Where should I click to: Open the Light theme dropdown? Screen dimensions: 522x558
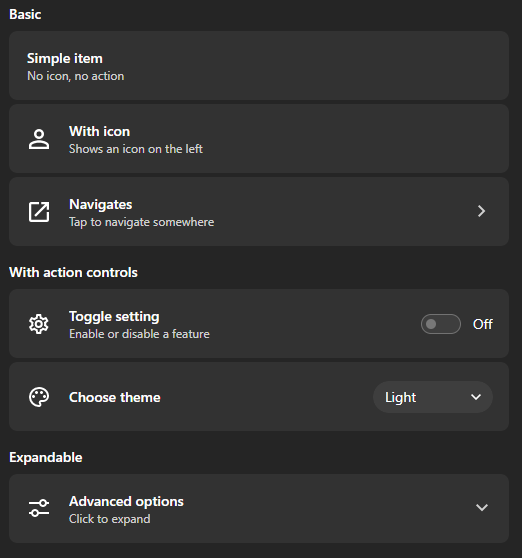(x=433, y=397)
